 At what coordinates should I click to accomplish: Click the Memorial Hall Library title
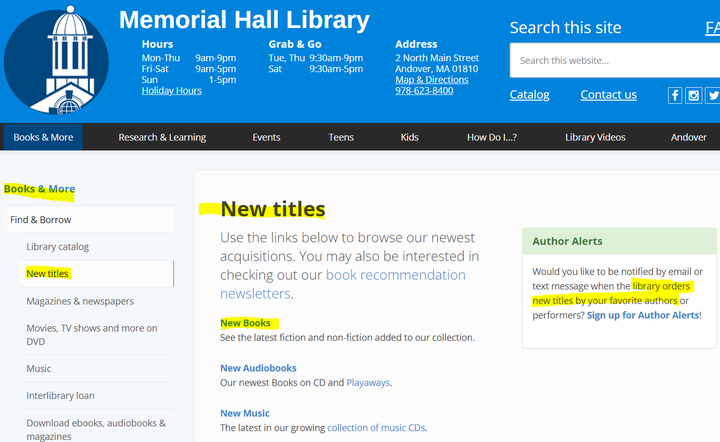point(244,20)
